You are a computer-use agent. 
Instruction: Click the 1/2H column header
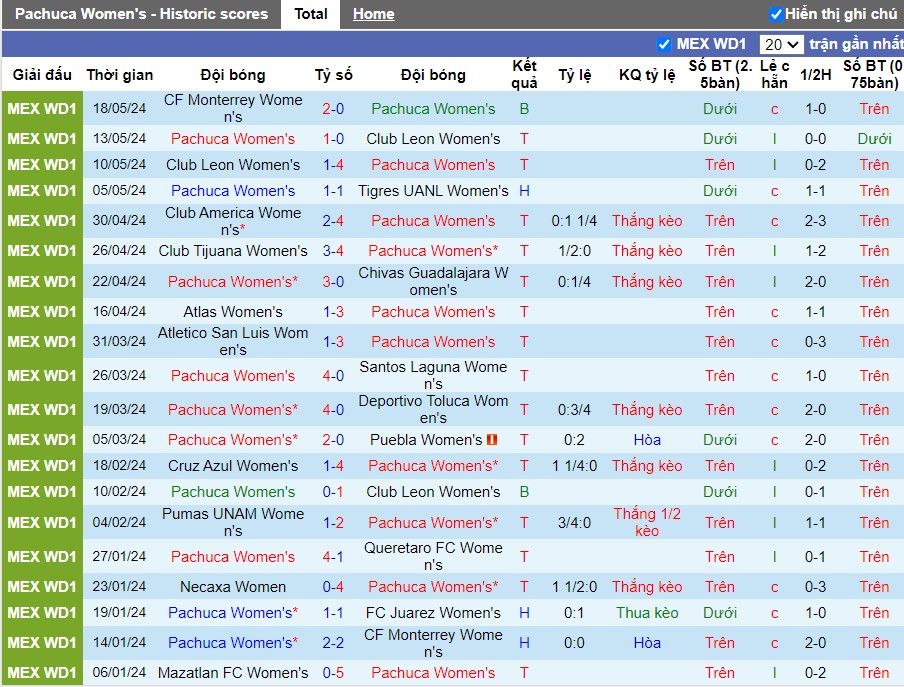(816, 75)
